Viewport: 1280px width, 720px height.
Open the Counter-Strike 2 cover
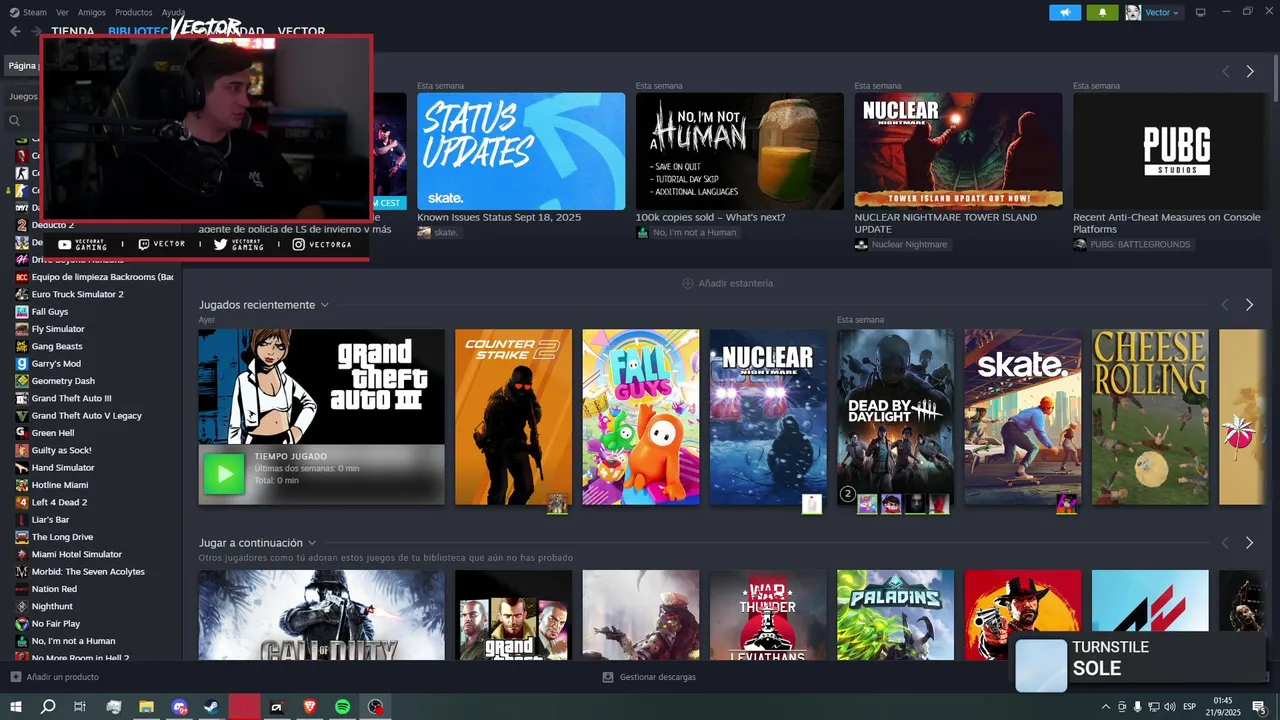(513, 417)
